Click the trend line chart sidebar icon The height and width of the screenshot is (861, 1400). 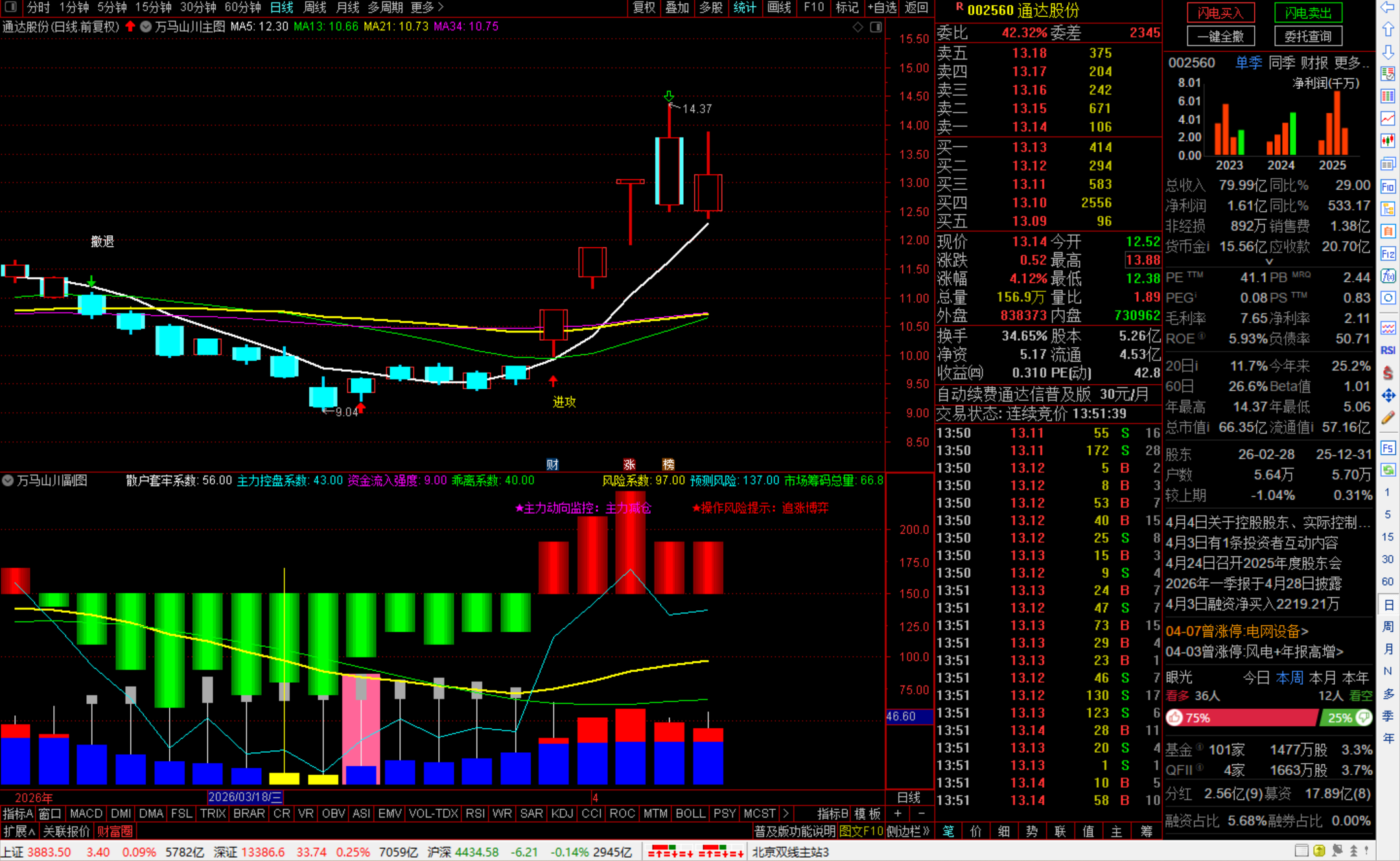tap(1388, 119)
